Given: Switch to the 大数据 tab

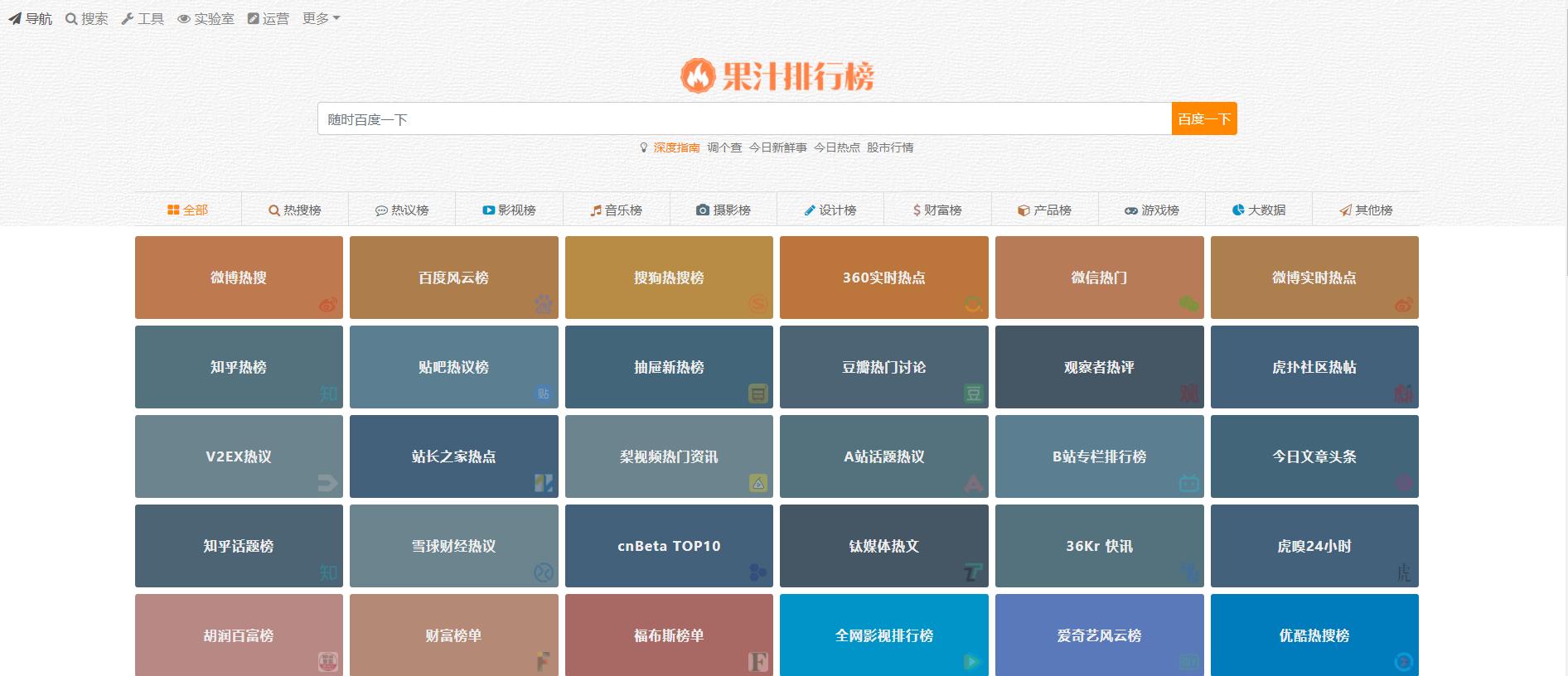Looking at the screenshot, I should point(1259,210).
